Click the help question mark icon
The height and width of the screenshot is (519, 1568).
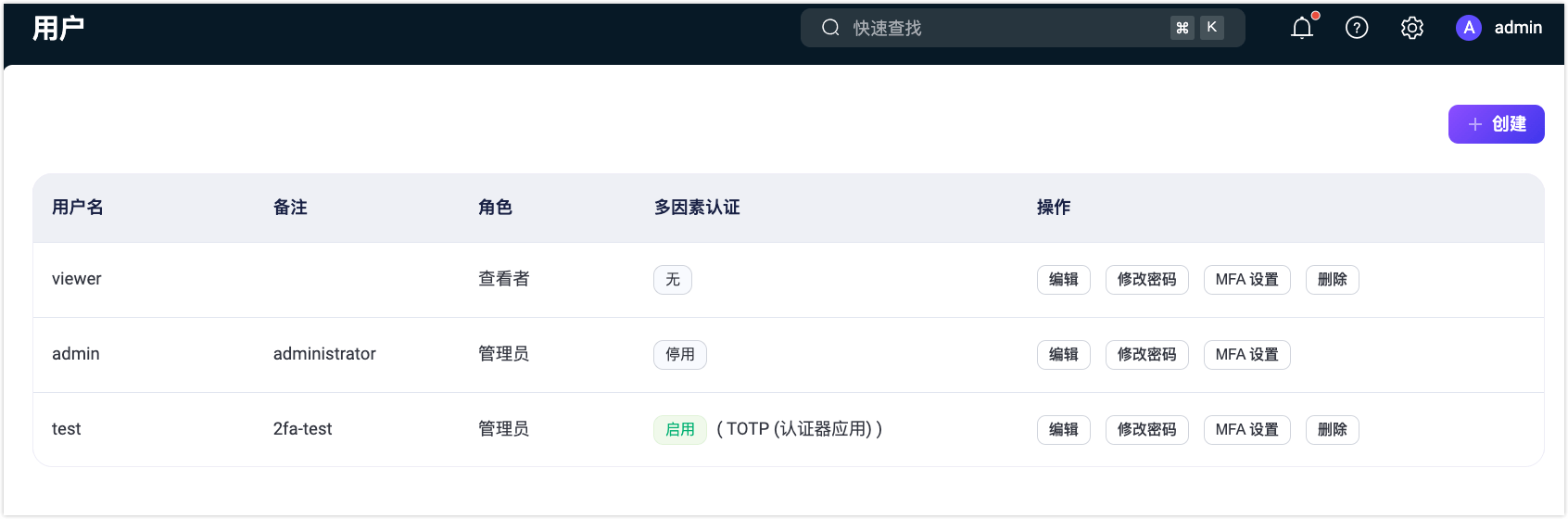click(x=1357, y=28)
